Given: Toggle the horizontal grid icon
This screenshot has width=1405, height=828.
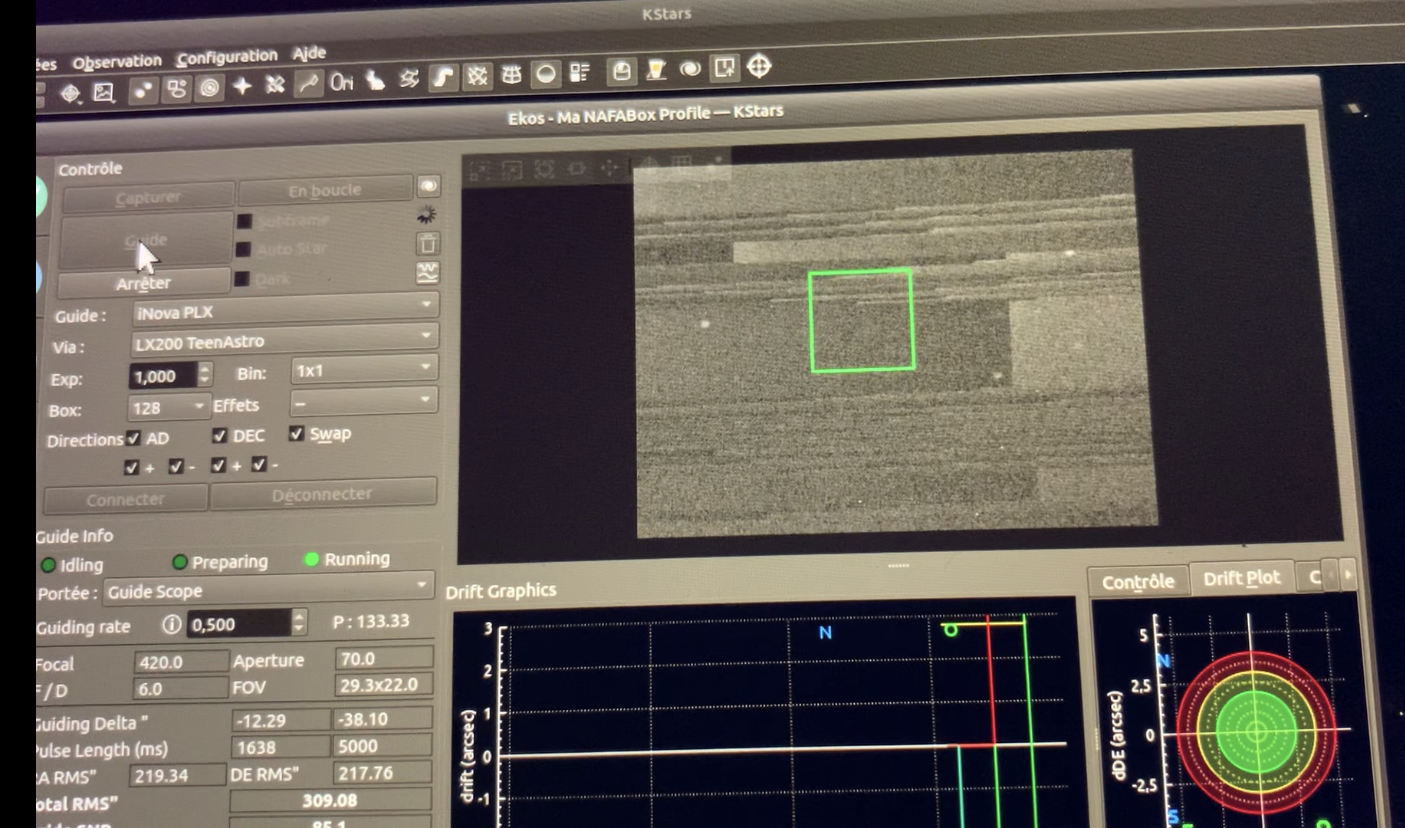Looking at the screenshot, I should pyautogui.click(x=512, y=73).
